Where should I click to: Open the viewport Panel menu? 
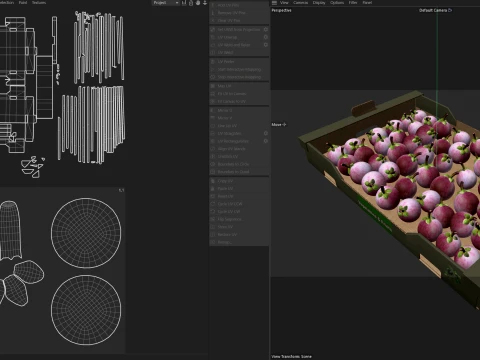point(367,3)
